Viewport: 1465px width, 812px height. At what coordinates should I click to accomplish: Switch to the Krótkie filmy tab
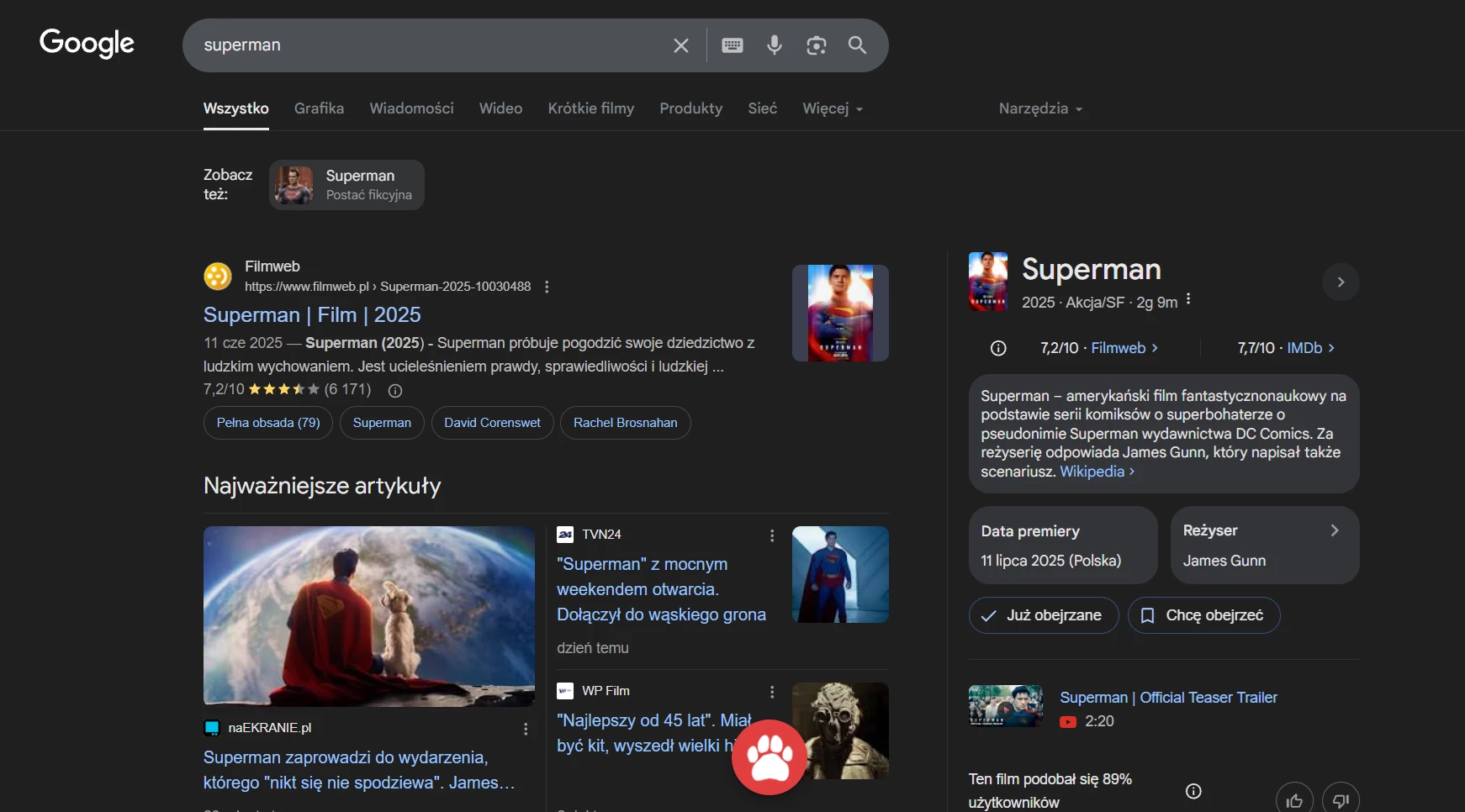591,108
